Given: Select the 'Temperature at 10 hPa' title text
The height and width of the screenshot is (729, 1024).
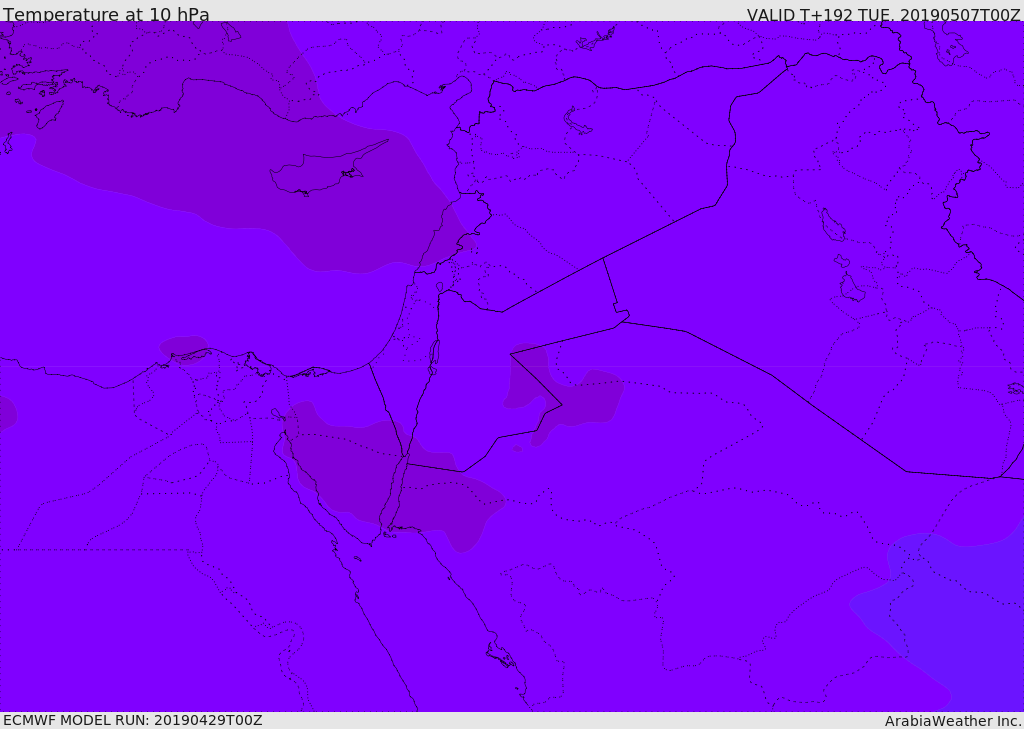Looking at the screenshot, I should tap(106, 14).
